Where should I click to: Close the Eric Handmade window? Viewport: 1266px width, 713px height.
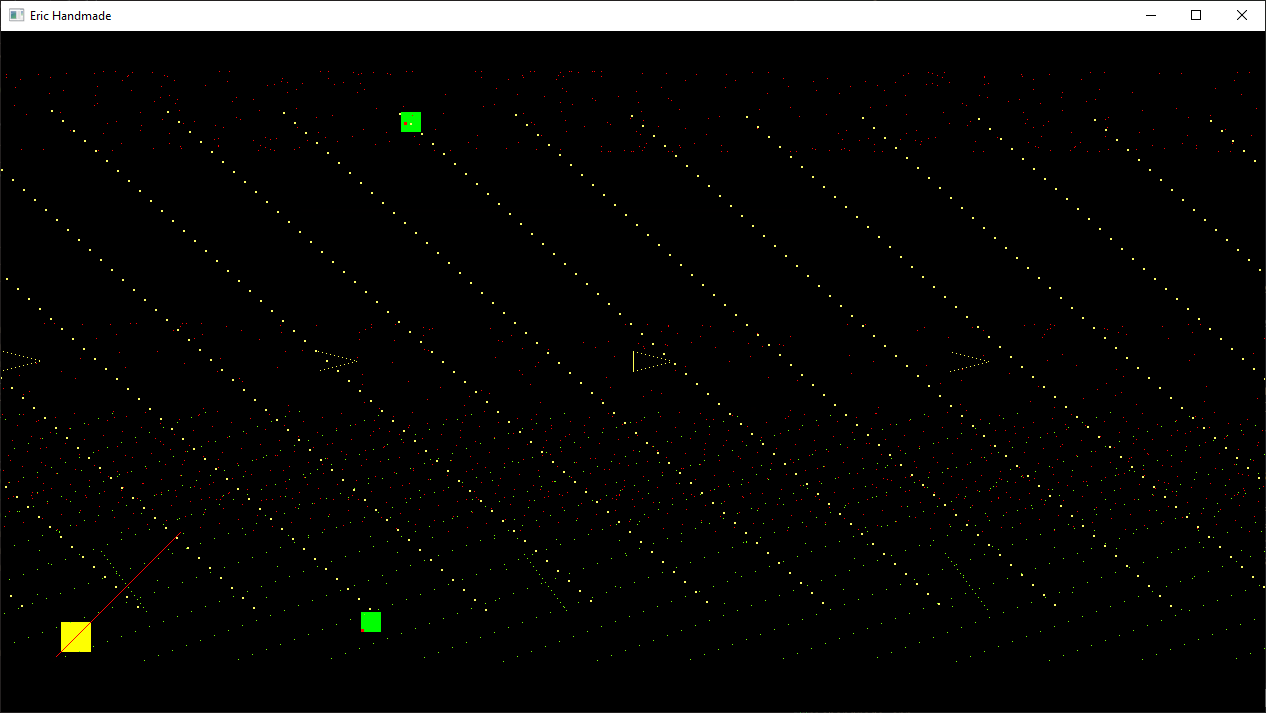[1242, 15]
